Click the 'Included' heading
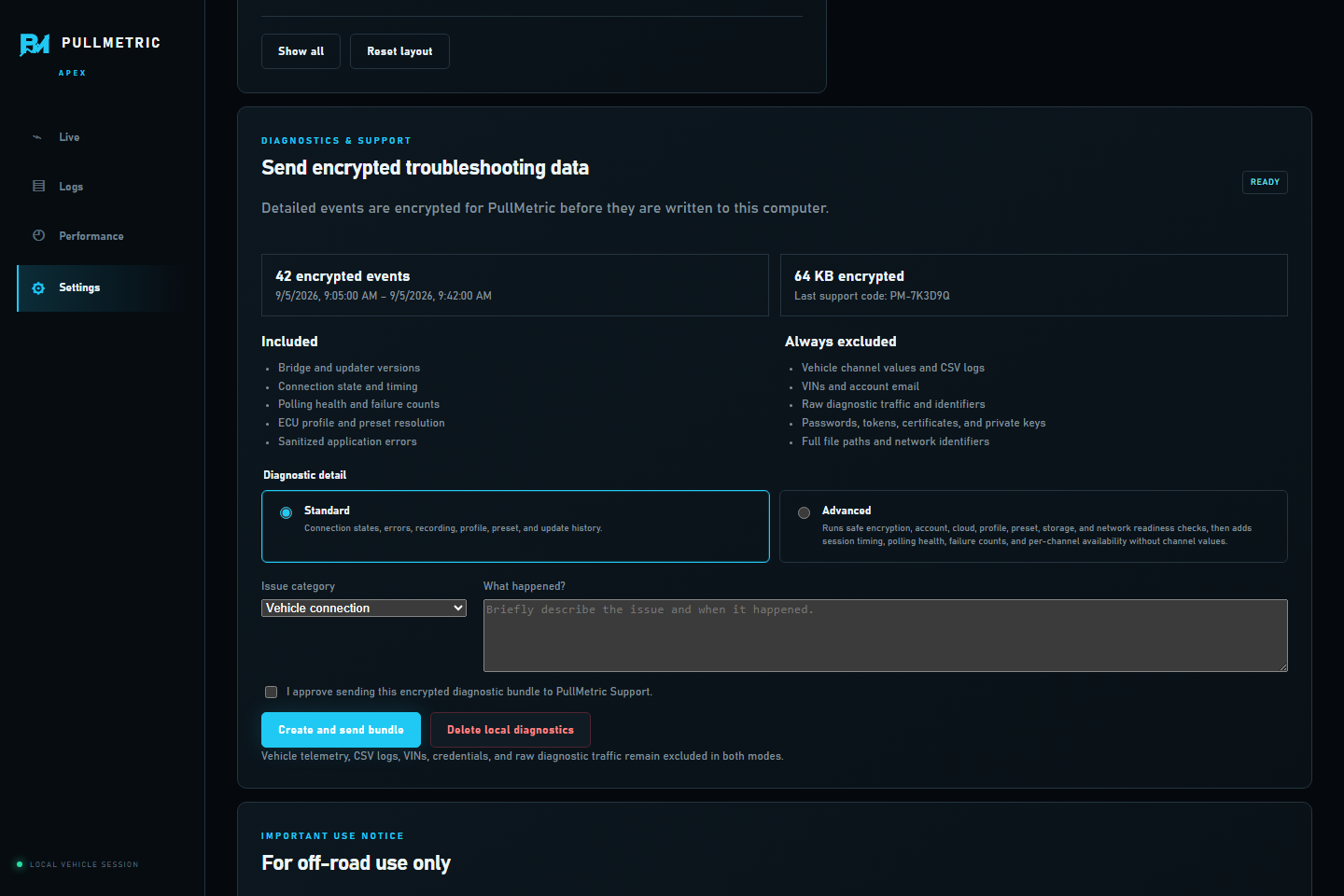 [289, 342]
